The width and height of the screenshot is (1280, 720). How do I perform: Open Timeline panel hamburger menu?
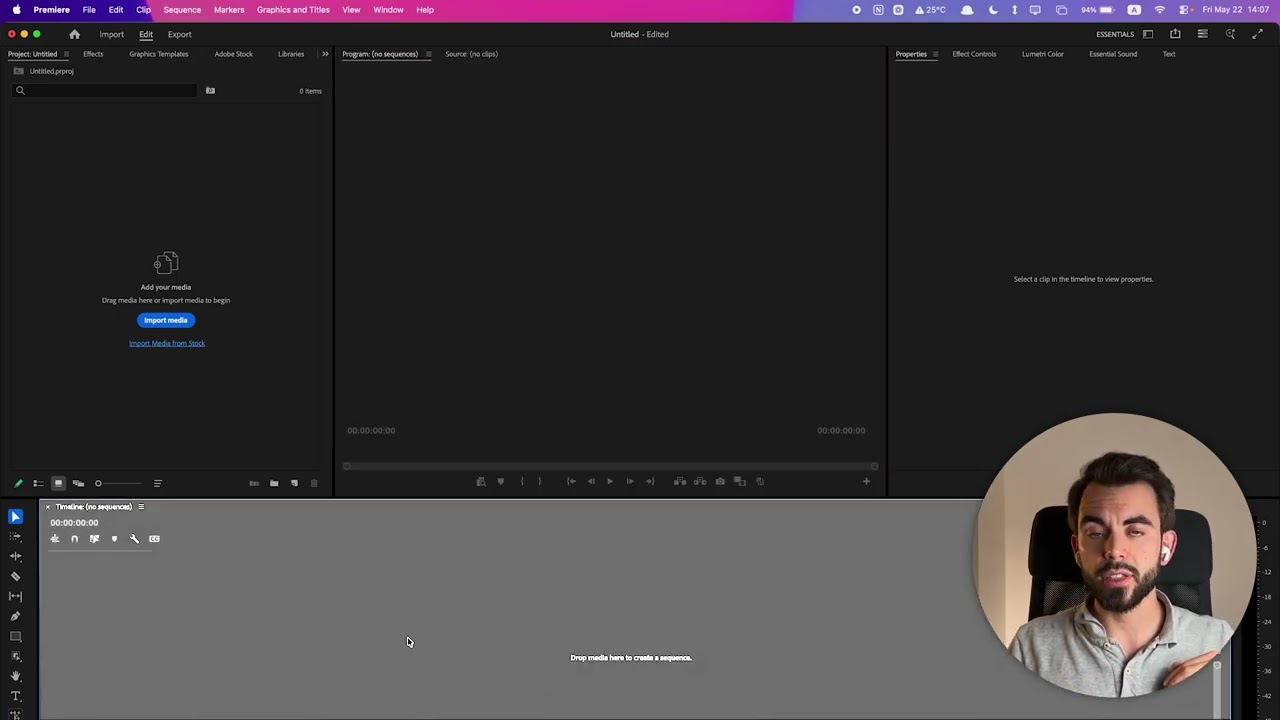coord(141,507)
